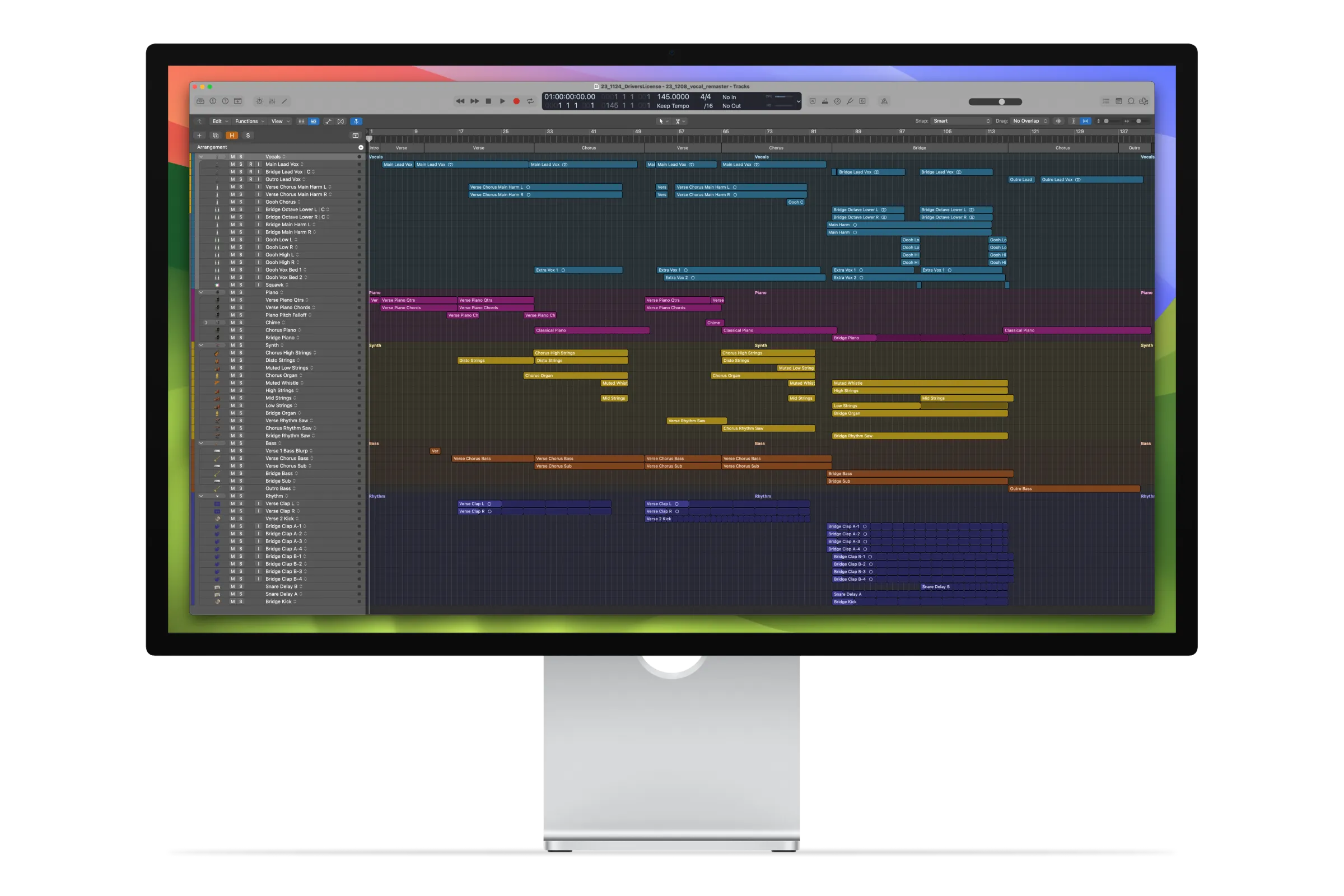Toggle the Cycle mode button

tap(530, 101)
